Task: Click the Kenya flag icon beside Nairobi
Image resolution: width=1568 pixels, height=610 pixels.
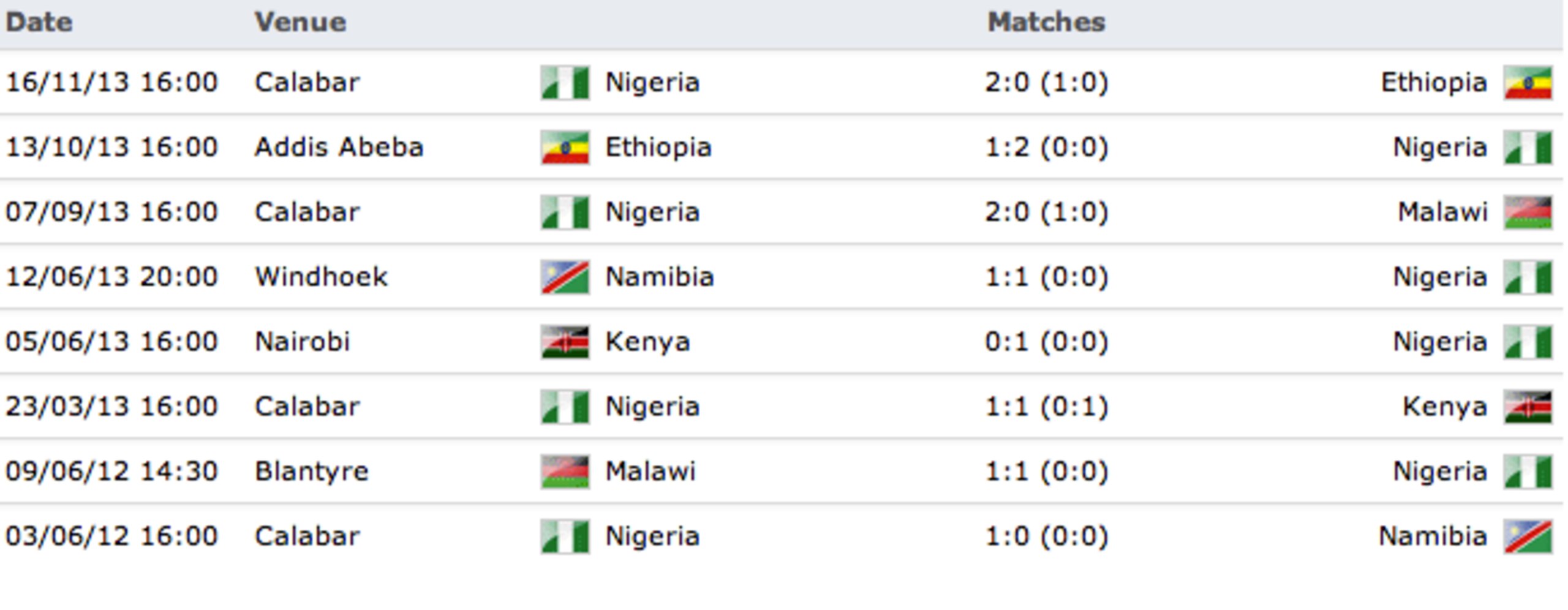Action: 565,342
